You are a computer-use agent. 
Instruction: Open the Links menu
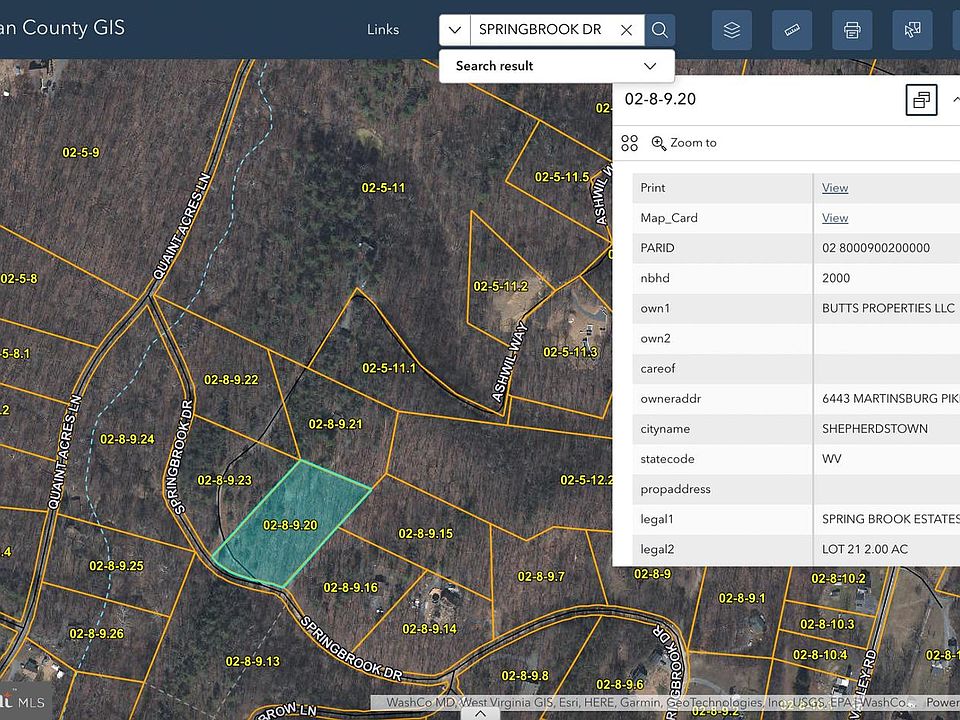point(383,29)
